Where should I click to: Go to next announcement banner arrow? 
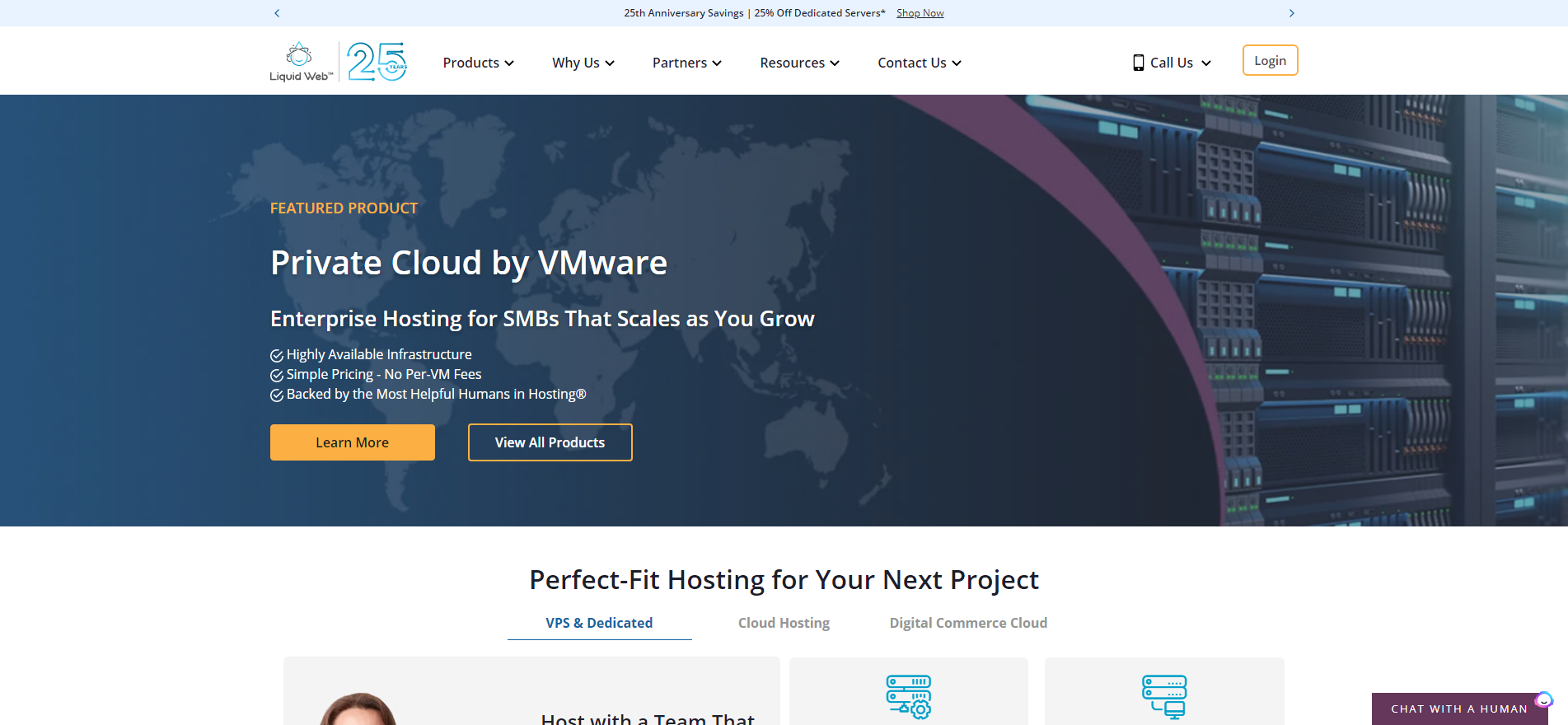pyautogui.click(x=1291, y=13)
